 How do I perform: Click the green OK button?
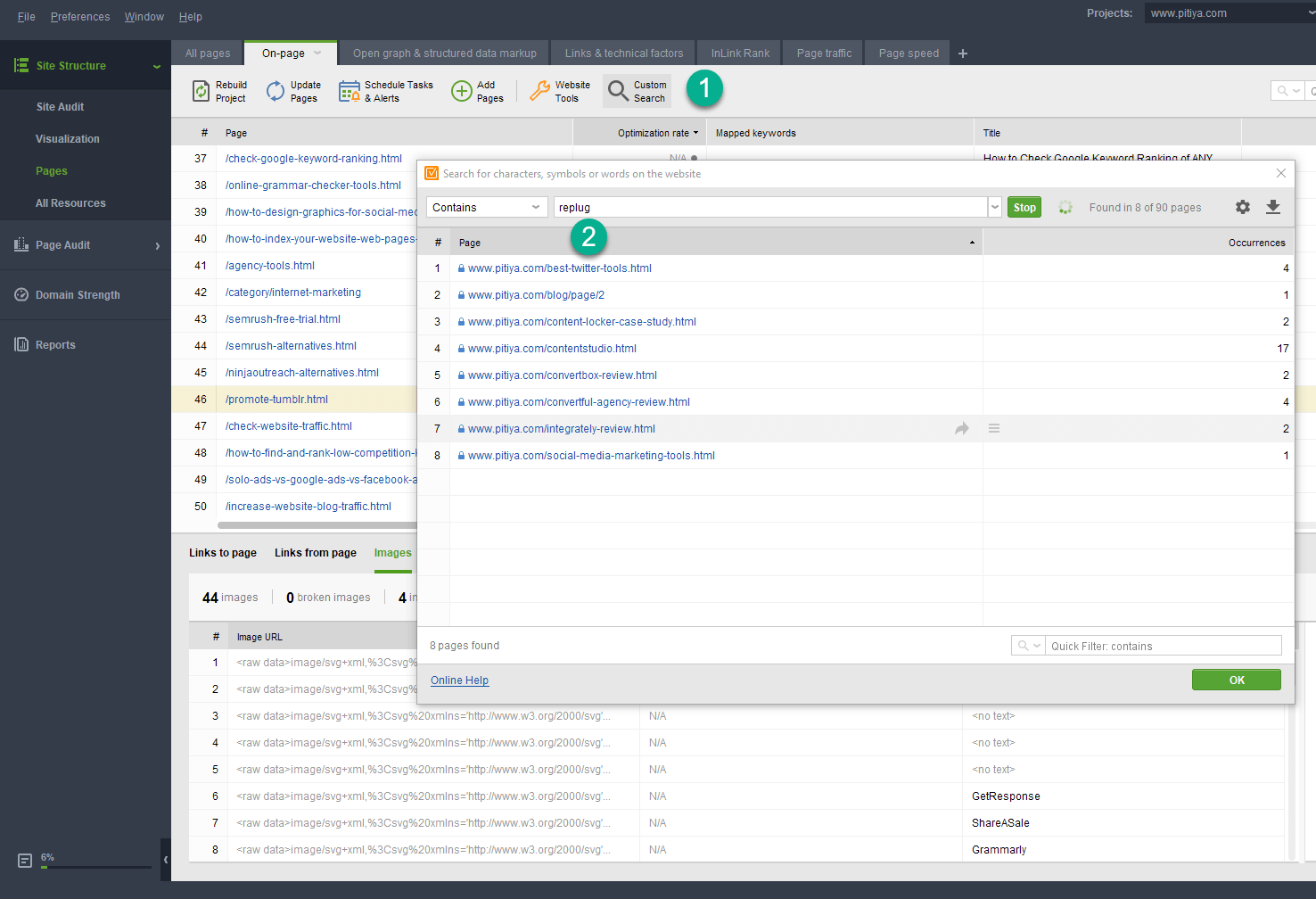tap(1237, 680)
